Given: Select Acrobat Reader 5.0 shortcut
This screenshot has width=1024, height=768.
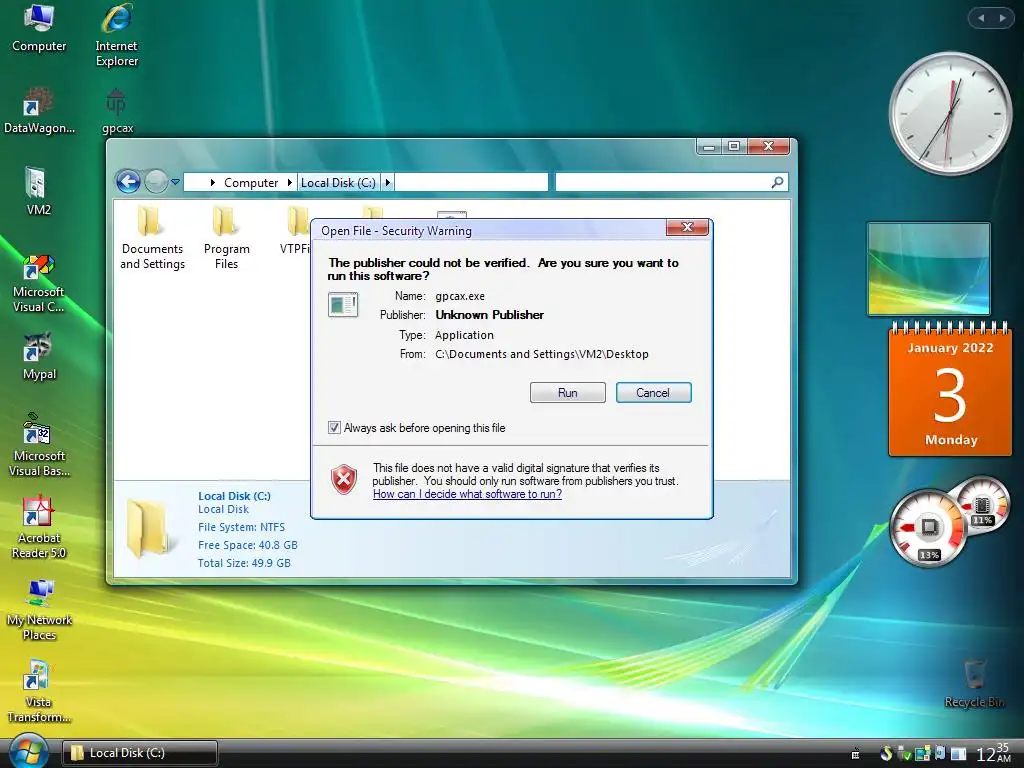Looking at the screenshot, I should point(39,528).
